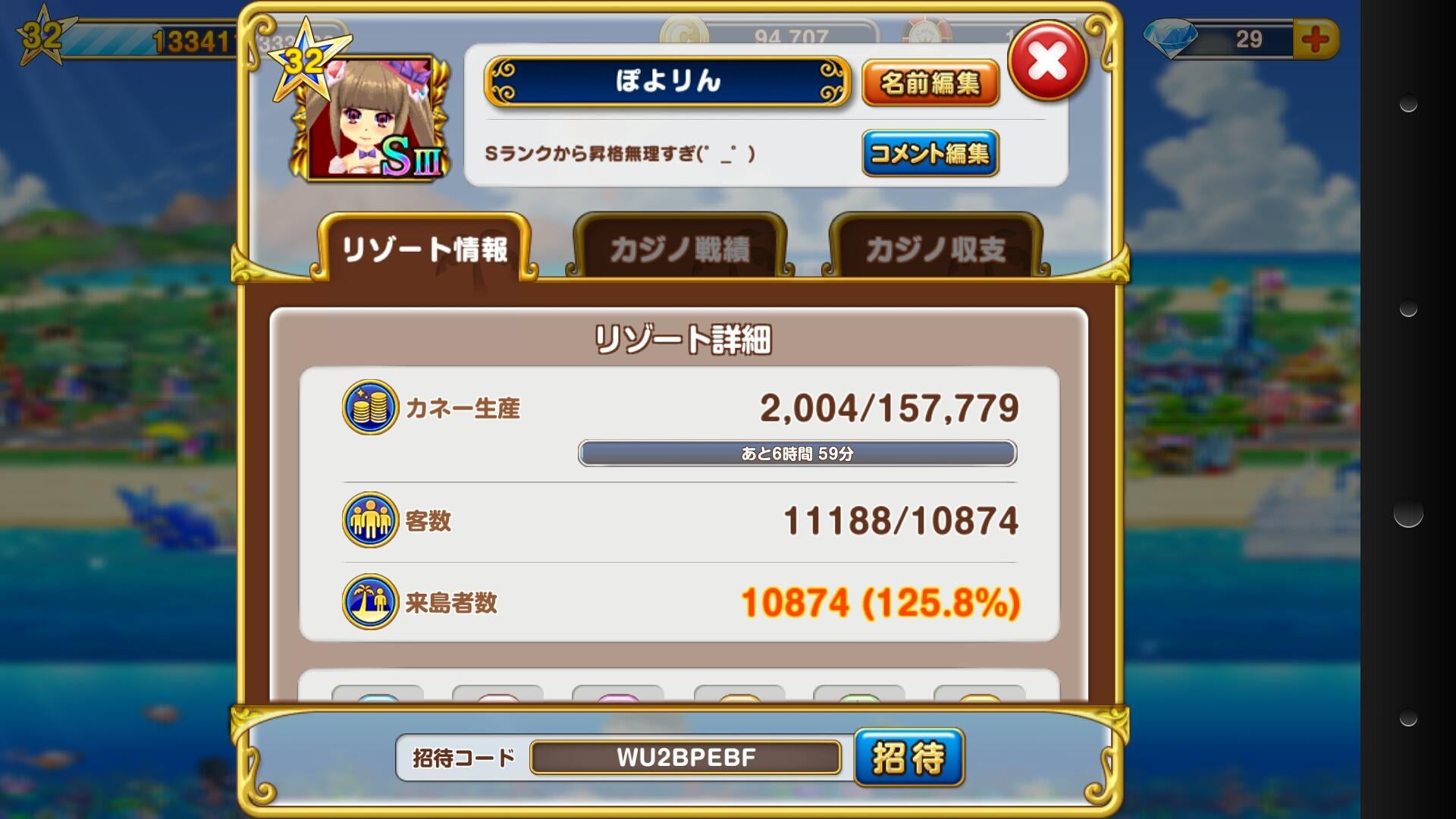Image resolution: width=1456 pixels, height=819 pixels.
Task: Tap the 招待 invite button
Action: [909, 757]
